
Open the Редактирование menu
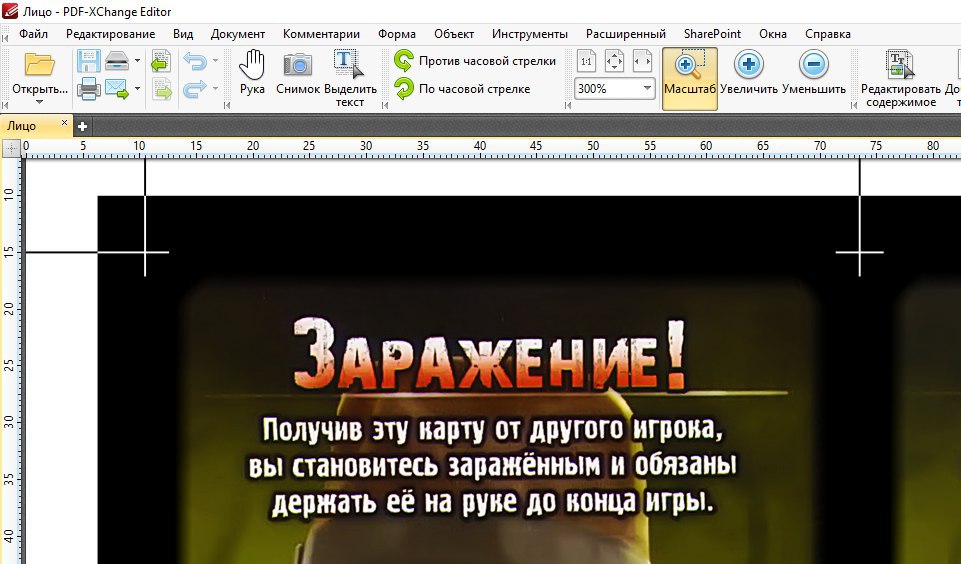pos(110,34)
